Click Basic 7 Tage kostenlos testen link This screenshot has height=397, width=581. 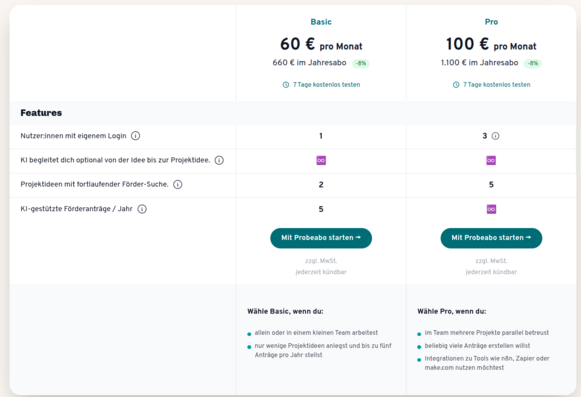point(326,85)
